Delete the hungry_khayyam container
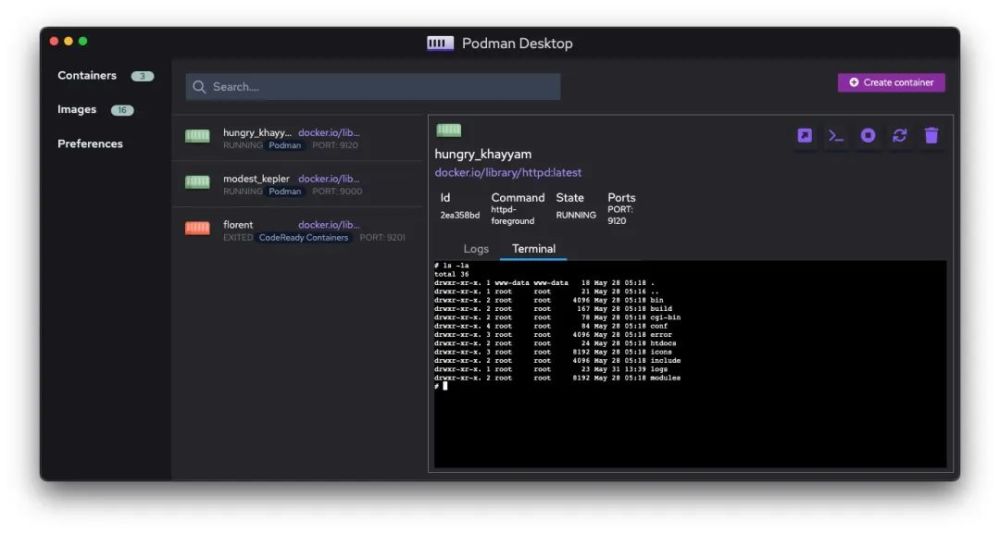Screen dimensions: 1000x534 coord(931,135)
